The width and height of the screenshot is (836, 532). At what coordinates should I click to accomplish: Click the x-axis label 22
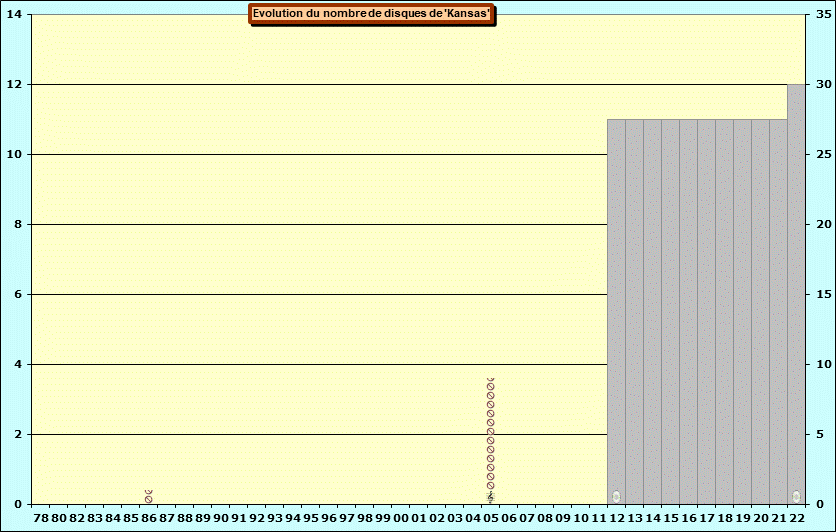click(796, 518)
